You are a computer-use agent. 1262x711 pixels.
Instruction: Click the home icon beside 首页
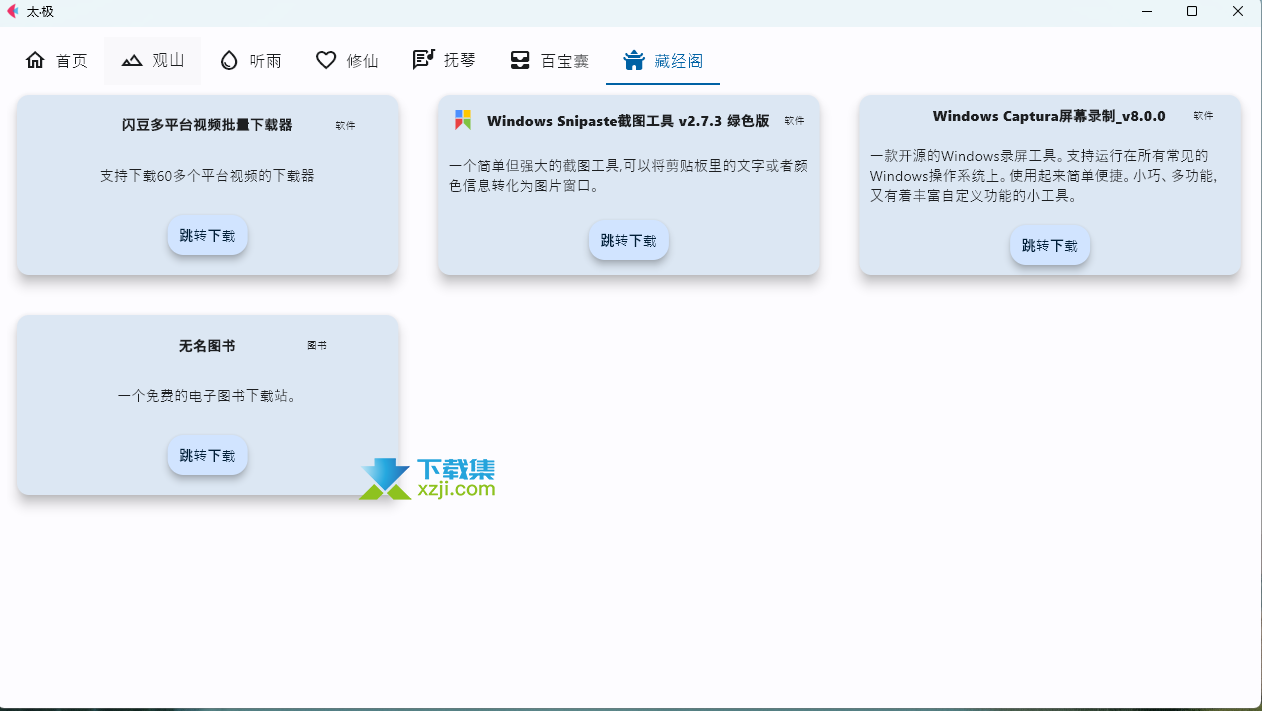coord(35,60)
